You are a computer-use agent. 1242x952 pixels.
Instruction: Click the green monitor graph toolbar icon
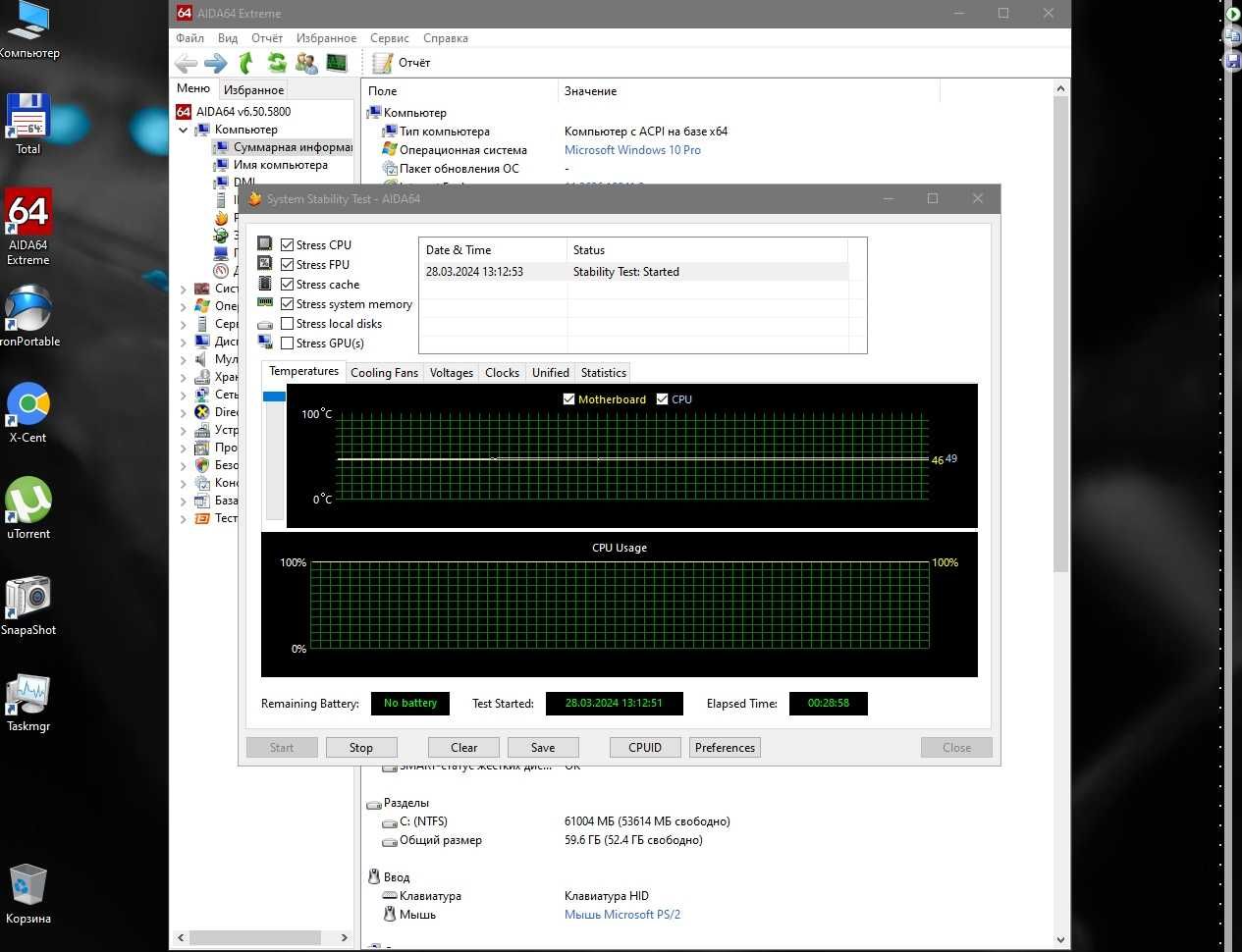click(337, 63)
